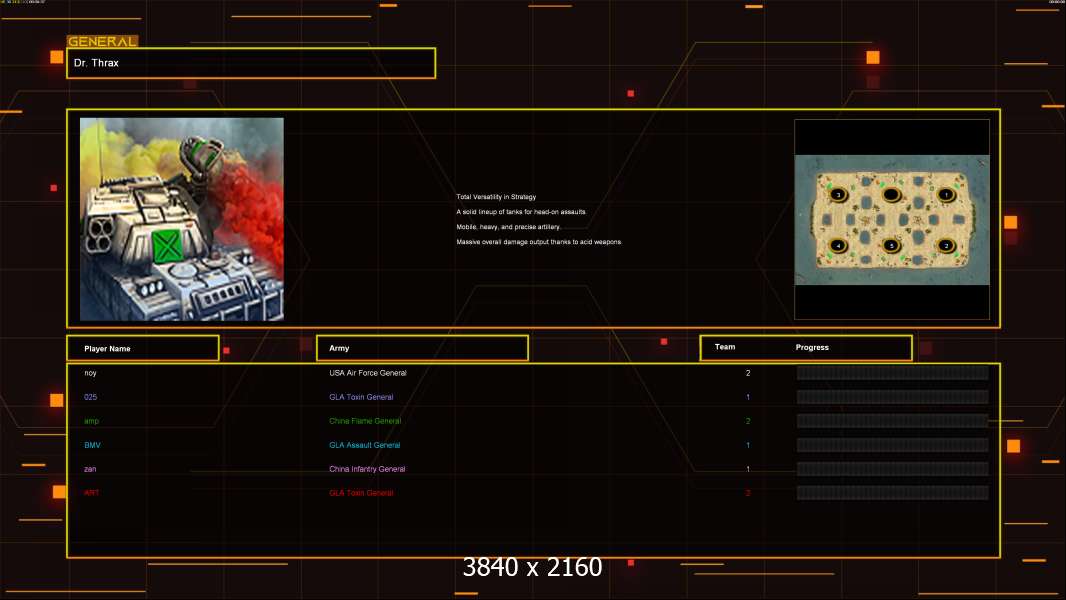Select player name ART
The width and height of the screenshot is (1066, 600).
[x=92, y=493]
